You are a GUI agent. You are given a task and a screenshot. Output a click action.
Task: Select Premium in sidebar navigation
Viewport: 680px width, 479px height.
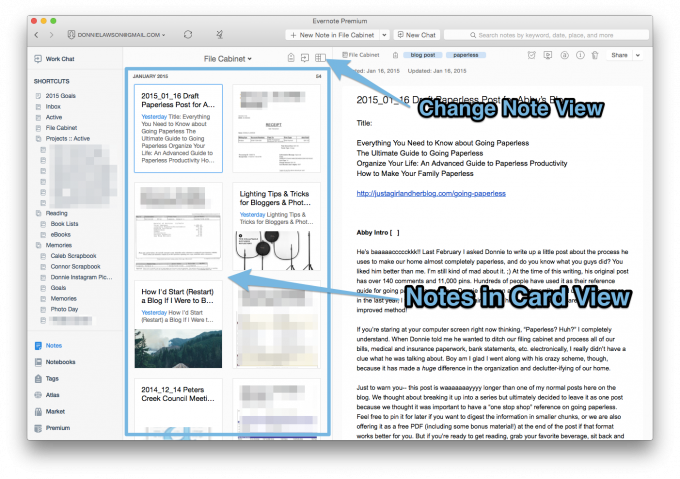point(52,428)
